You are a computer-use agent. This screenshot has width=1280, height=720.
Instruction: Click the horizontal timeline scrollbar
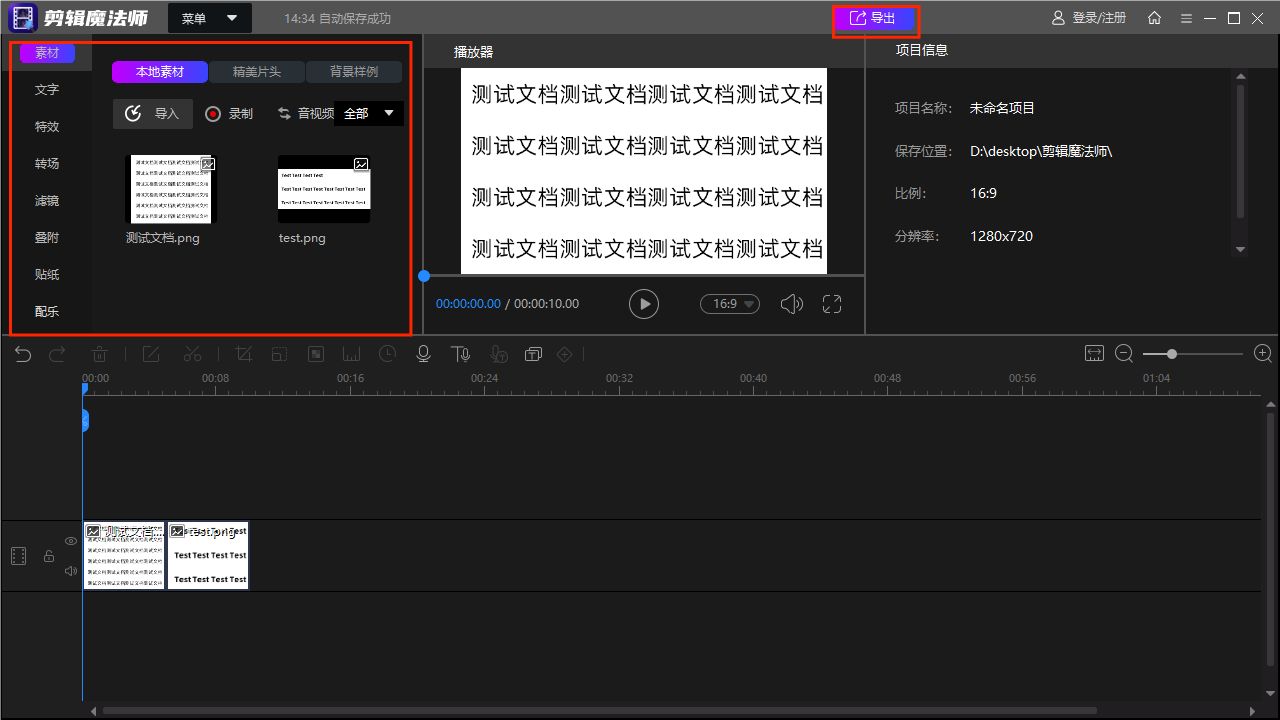599,711
